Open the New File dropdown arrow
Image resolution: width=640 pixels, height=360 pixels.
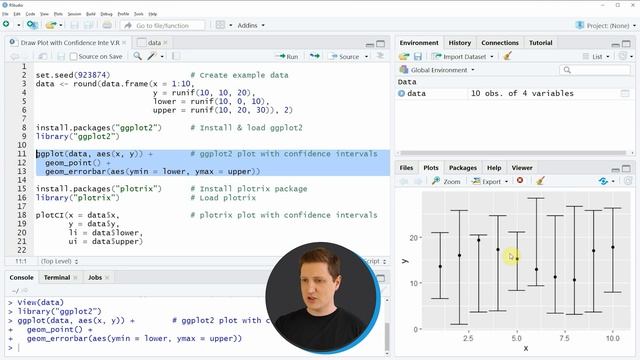[x=18, y=25]
